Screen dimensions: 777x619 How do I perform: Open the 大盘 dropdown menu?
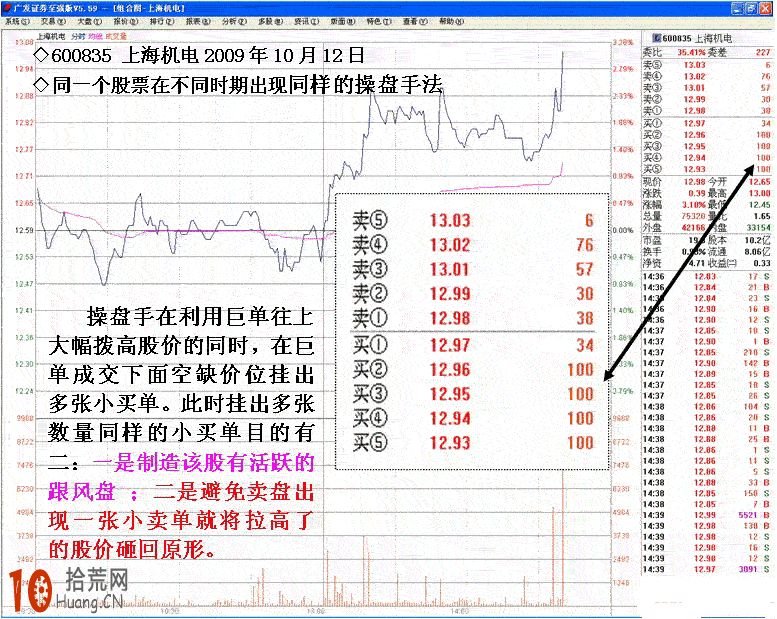click(87, 20)
